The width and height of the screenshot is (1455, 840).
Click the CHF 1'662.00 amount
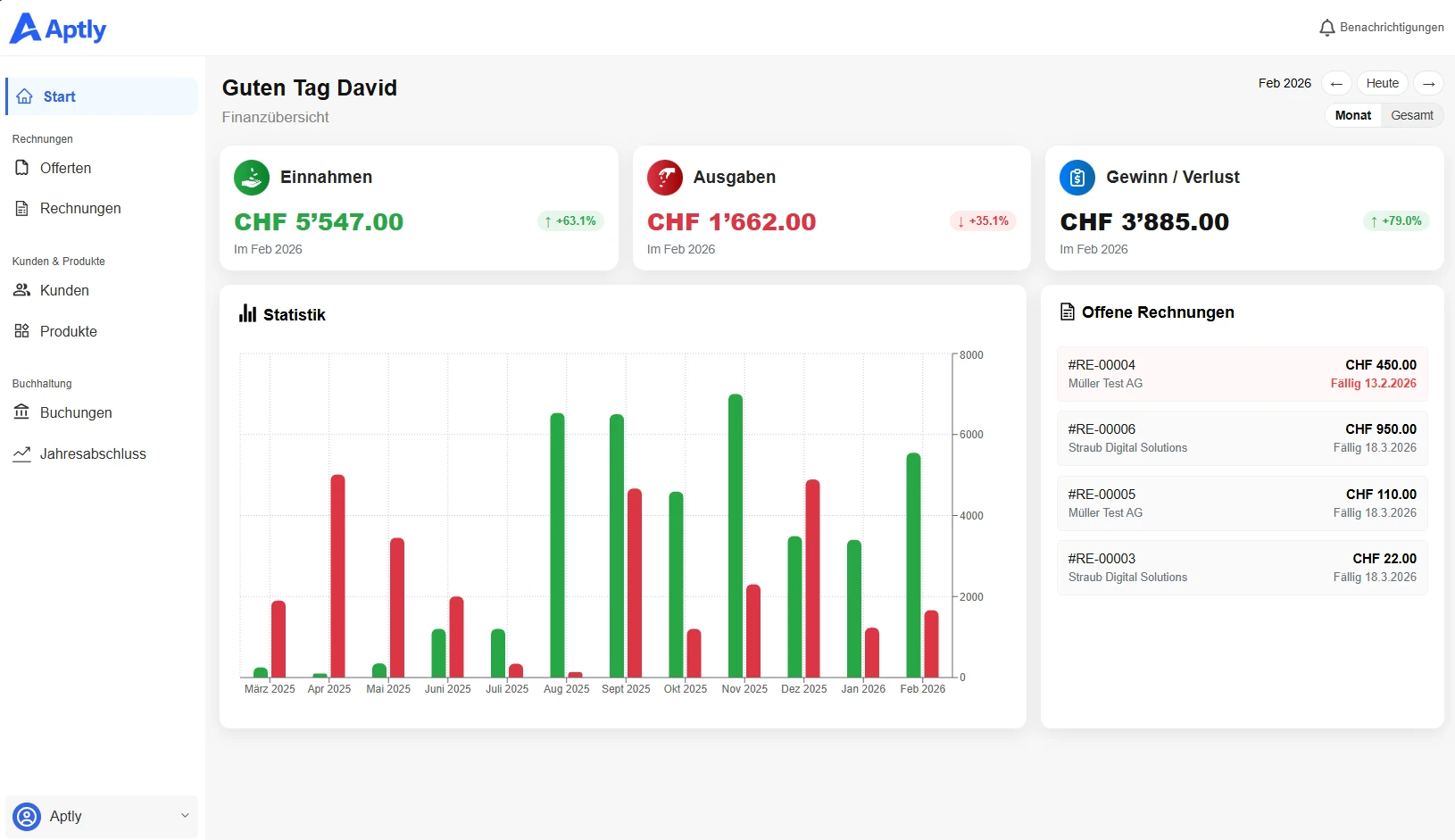click(732, 221)
